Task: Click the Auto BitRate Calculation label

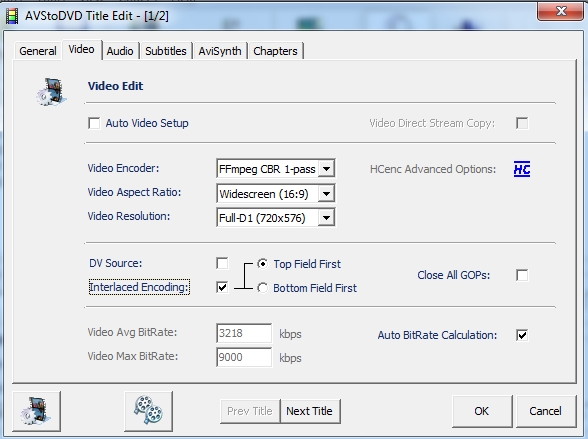Action: coord(437,335)
